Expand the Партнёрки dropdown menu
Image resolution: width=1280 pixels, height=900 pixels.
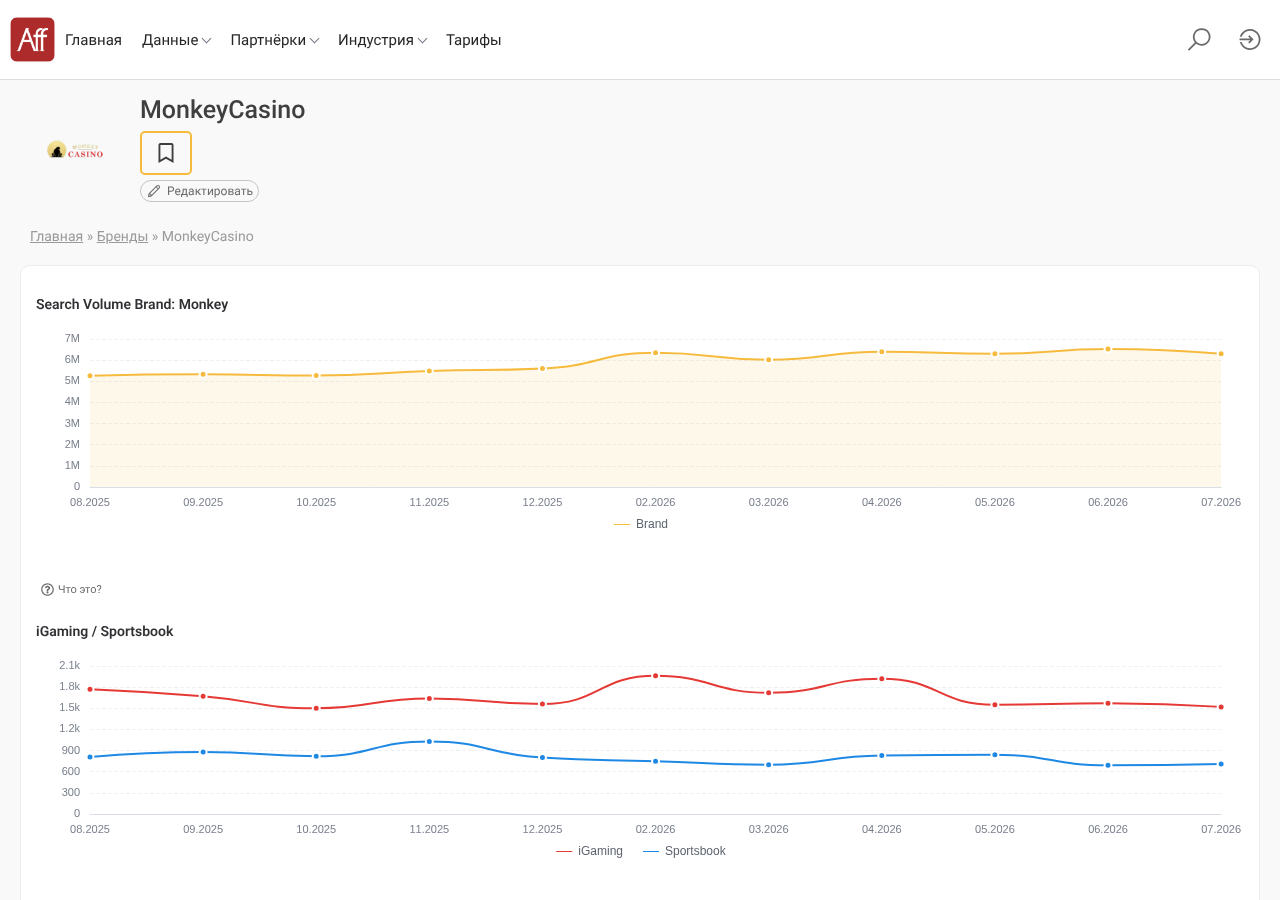pos(274,40)
